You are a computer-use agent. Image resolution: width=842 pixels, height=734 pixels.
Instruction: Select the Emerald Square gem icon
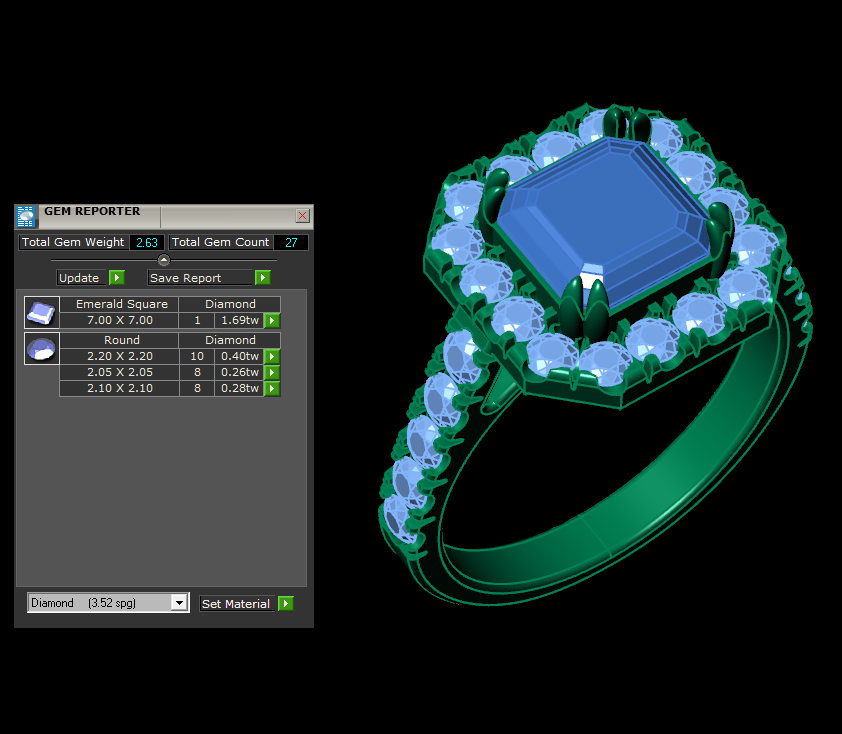[41, 313]
